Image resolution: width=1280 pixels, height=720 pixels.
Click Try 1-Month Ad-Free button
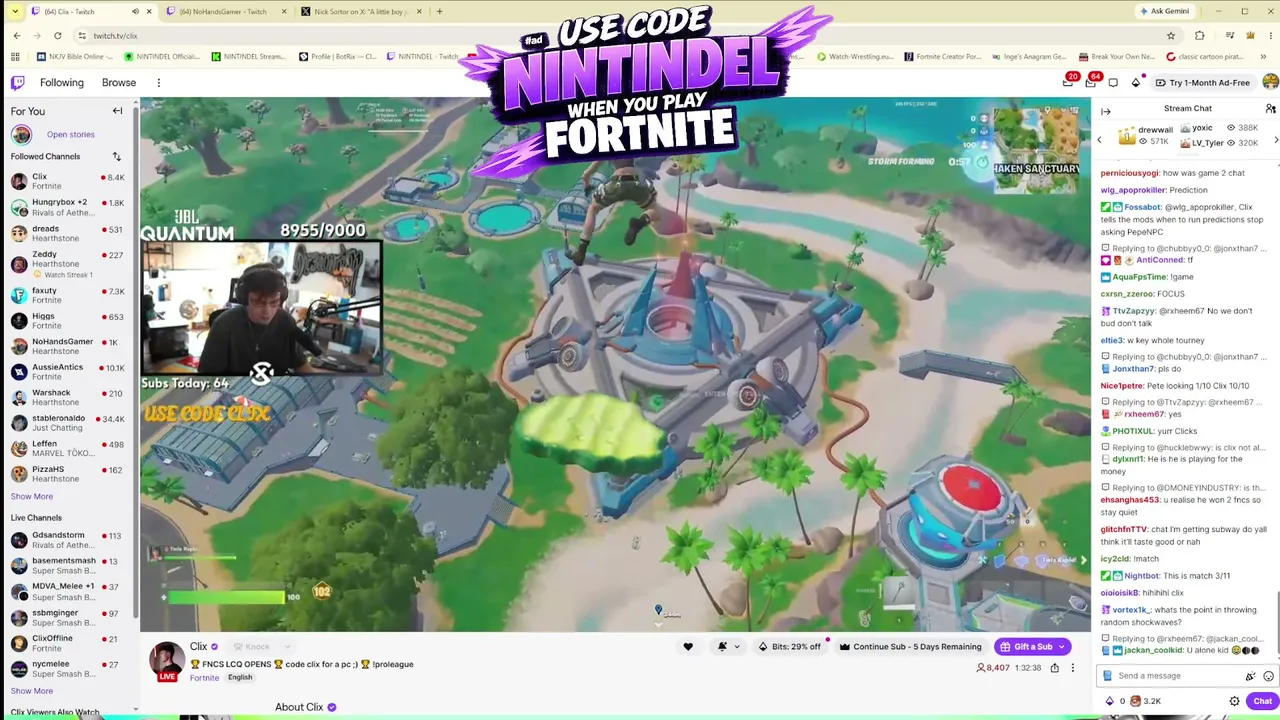1202,83
